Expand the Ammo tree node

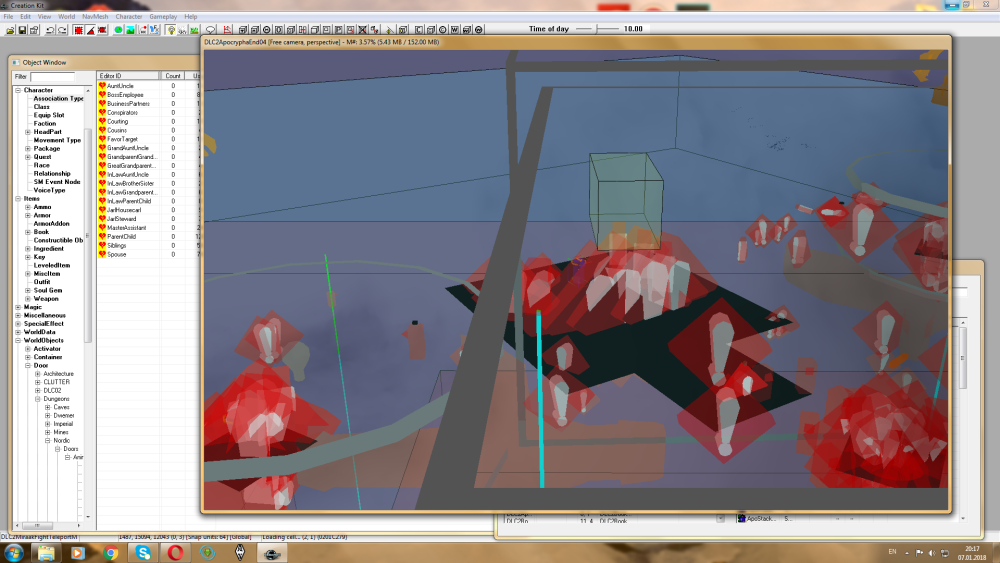click(27, 207)
